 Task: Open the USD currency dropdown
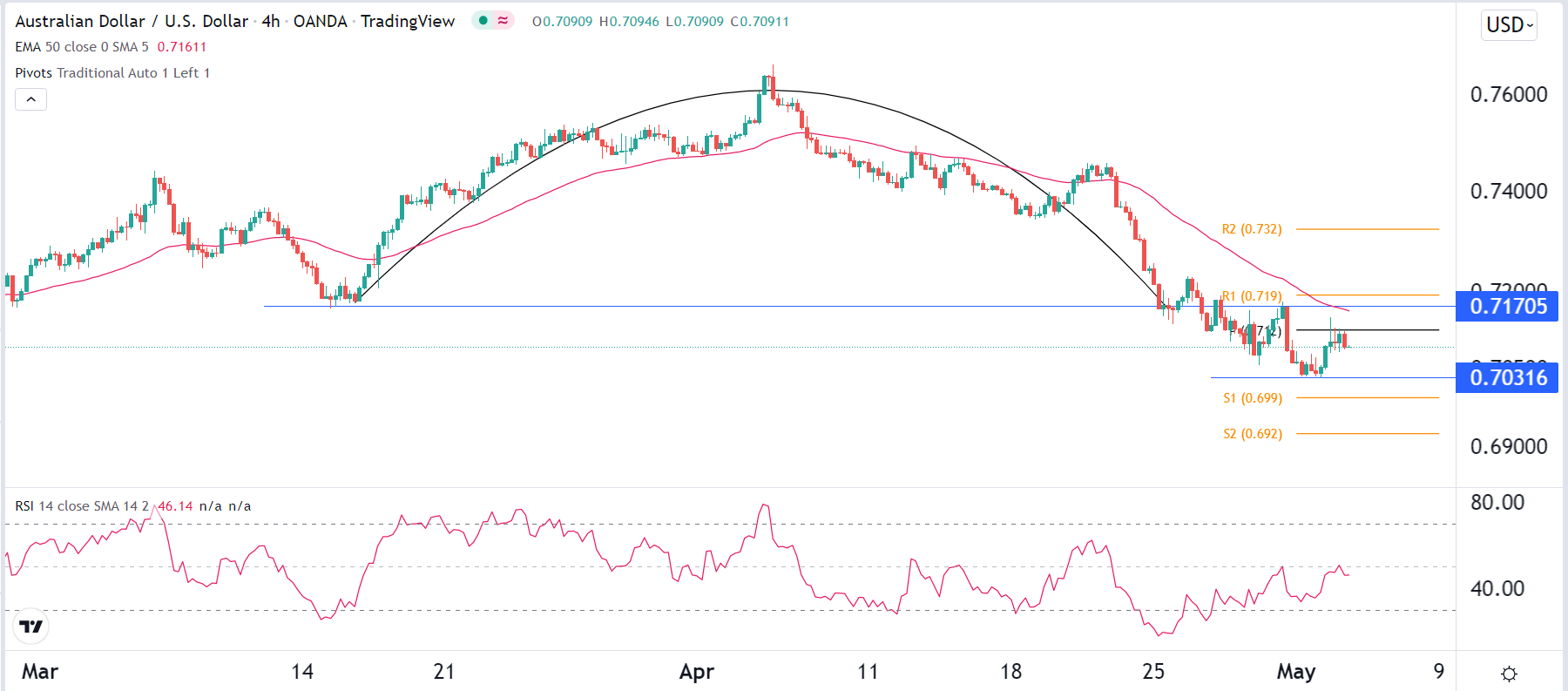1509,24
